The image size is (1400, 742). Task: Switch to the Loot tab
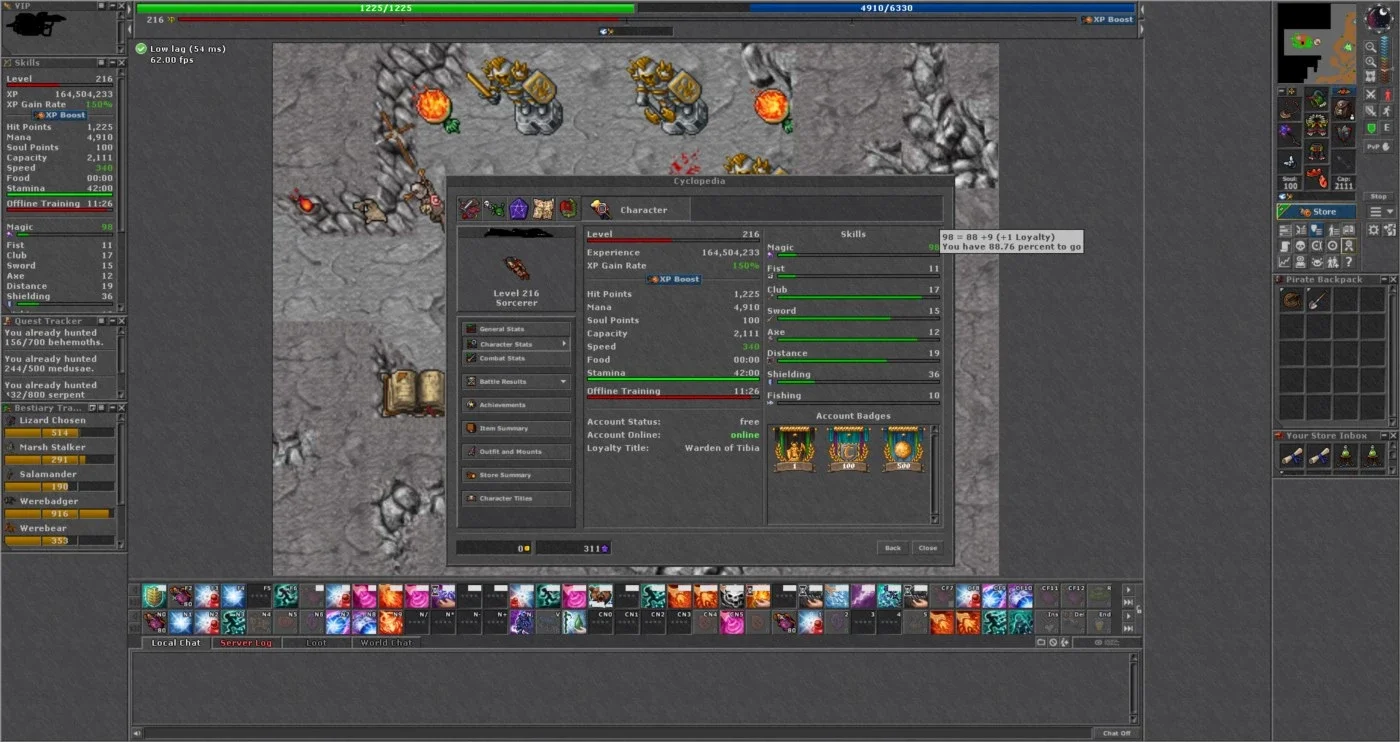pos(316,643)
